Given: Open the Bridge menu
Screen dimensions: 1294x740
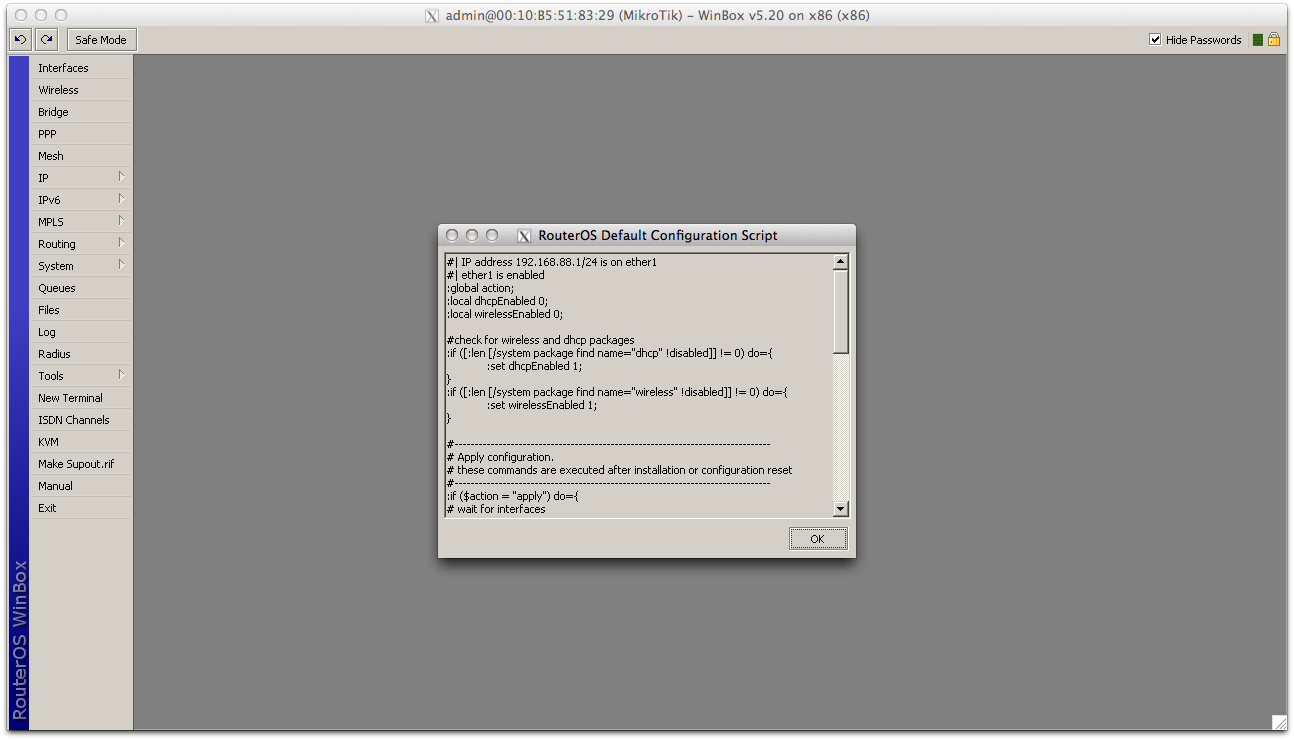Looking at the screenshot, I should click(x=81, y=112).
